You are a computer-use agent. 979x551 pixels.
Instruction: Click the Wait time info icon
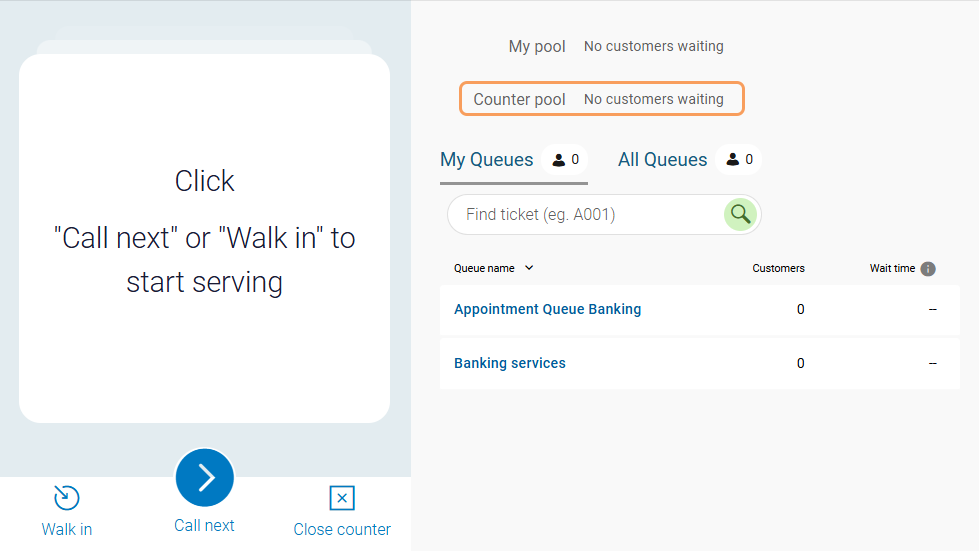coord(928,269)
